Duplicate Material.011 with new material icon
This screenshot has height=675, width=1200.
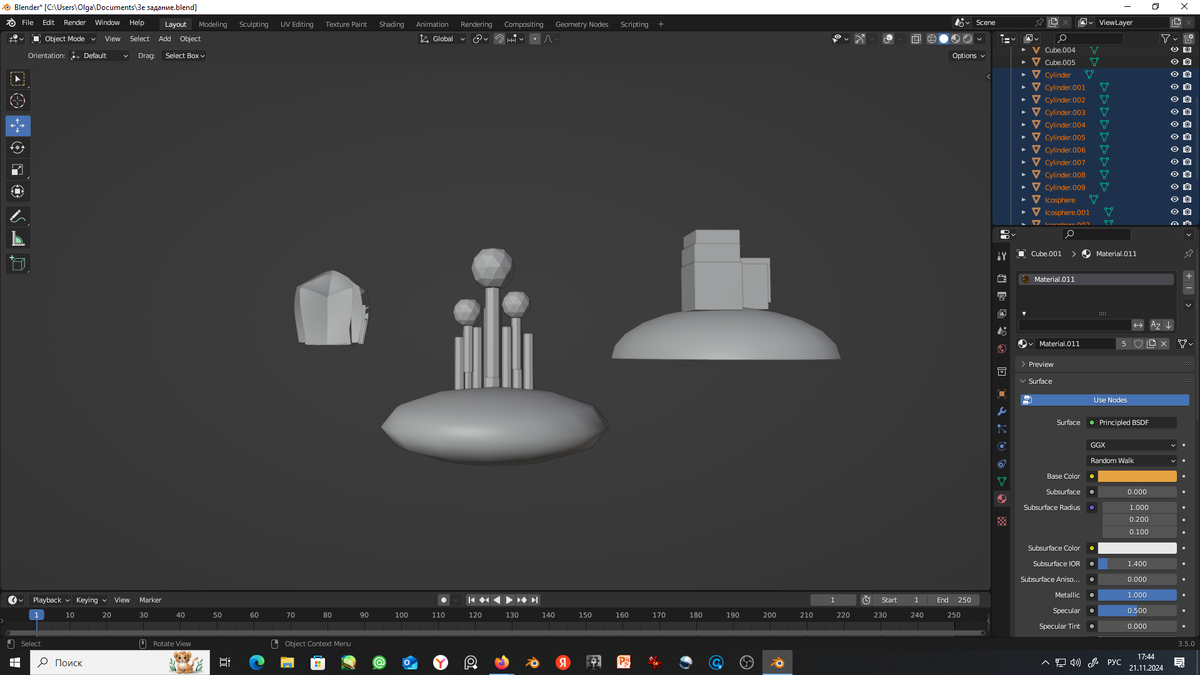(x=1151, y=343)
